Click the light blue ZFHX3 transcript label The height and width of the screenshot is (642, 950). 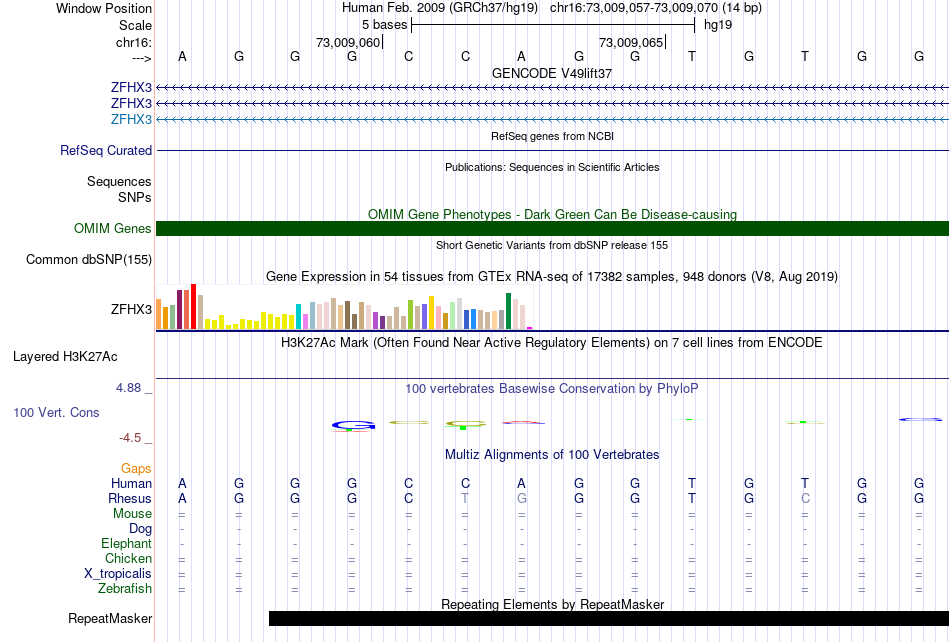pyautogui.click(x=131, y=119)
